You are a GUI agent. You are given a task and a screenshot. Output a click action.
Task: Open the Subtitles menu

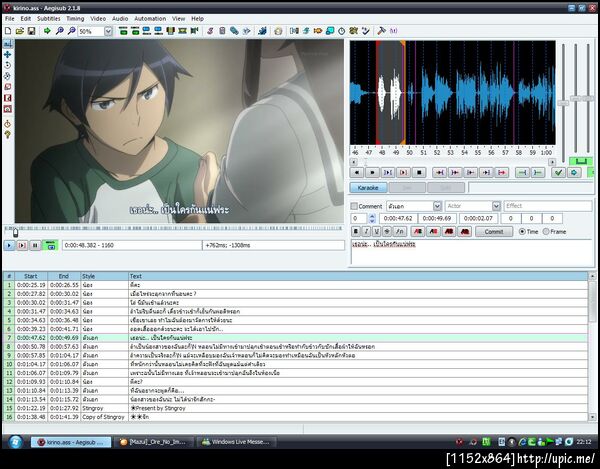point(49,18)
